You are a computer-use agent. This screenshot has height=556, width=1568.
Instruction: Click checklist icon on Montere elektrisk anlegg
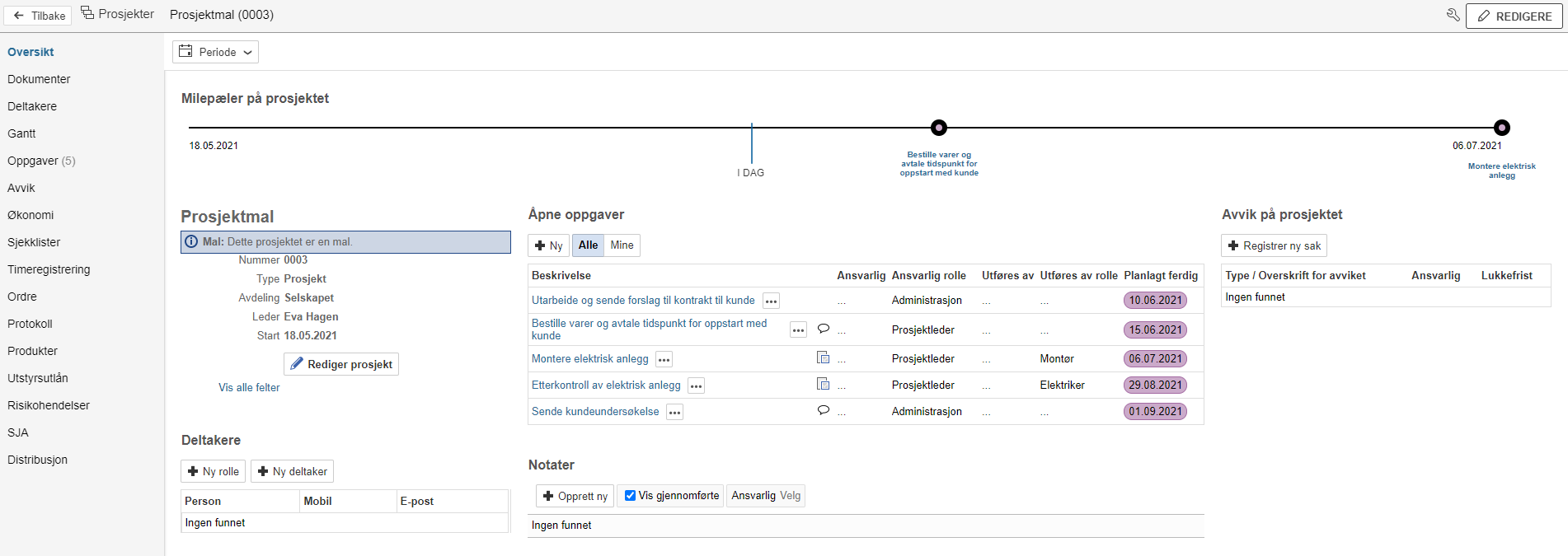point(823,357)
